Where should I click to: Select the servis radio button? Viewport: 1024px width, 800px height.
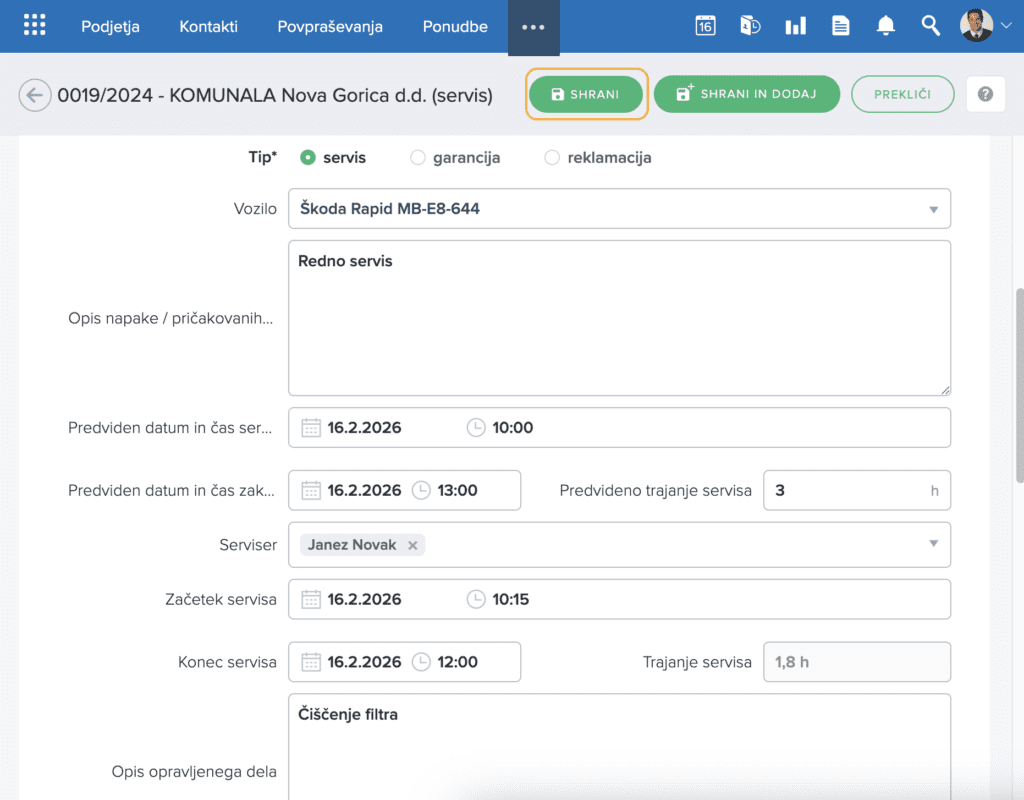click(308, 158)
